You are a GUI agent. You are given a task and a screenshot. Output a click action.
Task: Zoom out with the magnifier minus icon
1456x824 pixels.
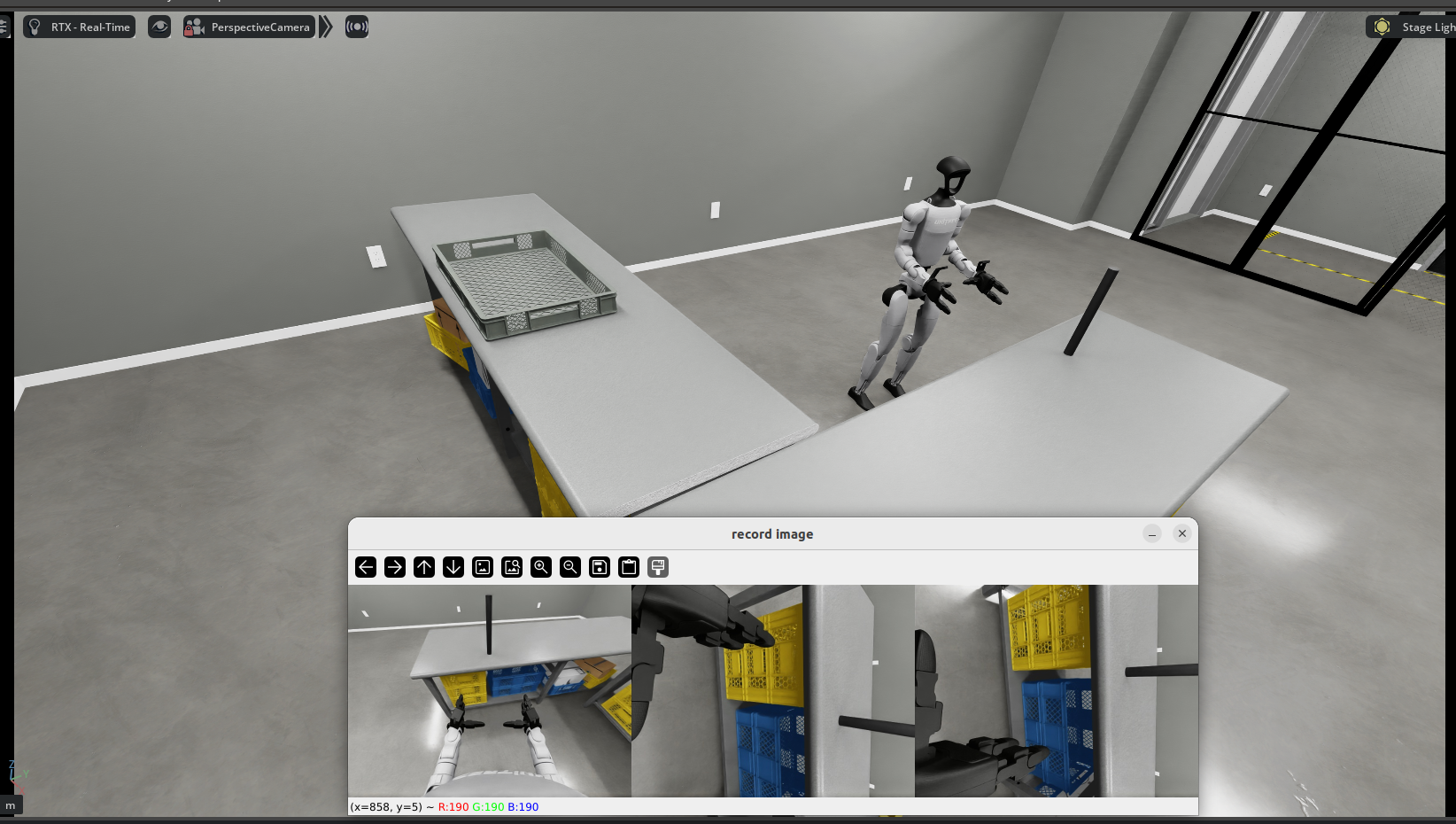(x=570, y=567)
